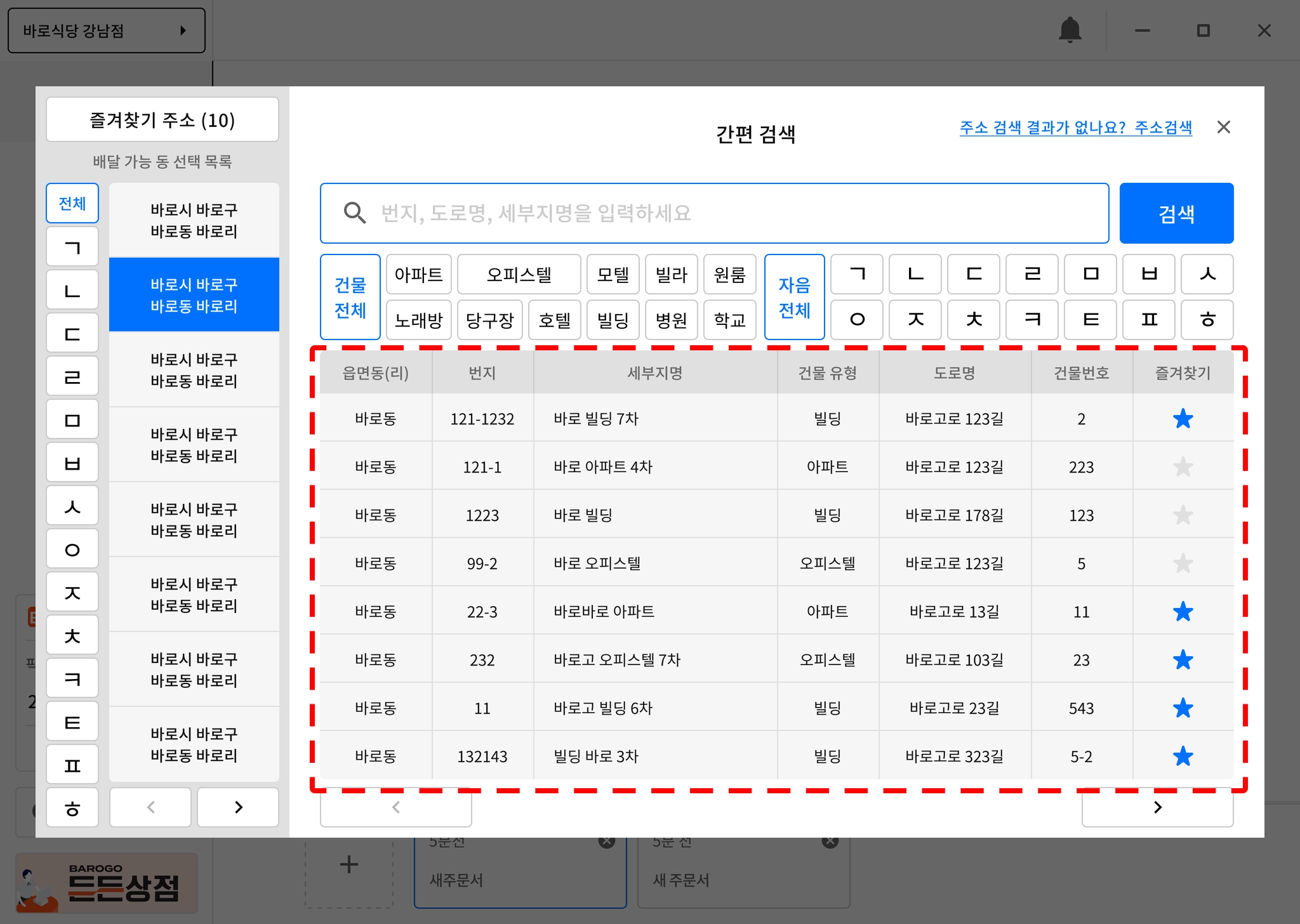The height and width of the screenshot is (924, 1300).
Task: Click the BAROGO 든든상점 banner
Action: pos(107,883)
